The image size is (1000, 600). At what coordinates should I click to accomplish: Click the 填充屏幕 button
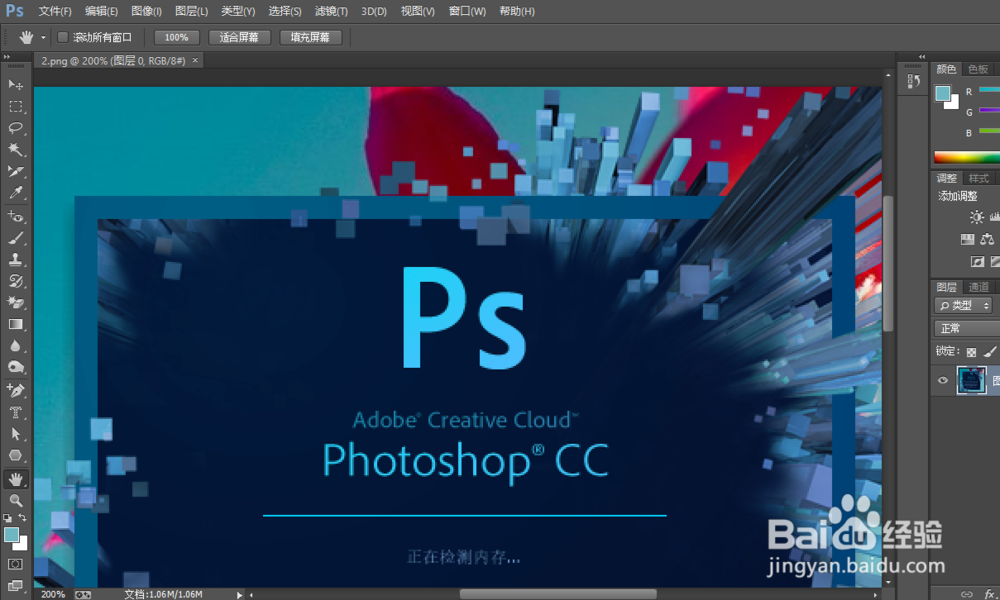311,38
